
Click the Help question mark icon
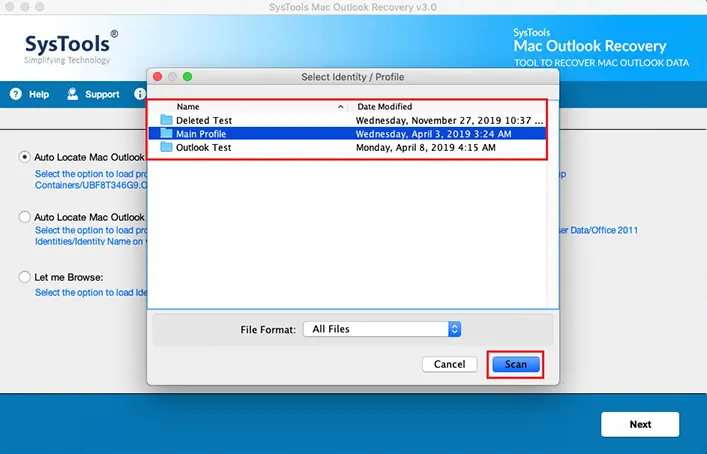[16, 94]
